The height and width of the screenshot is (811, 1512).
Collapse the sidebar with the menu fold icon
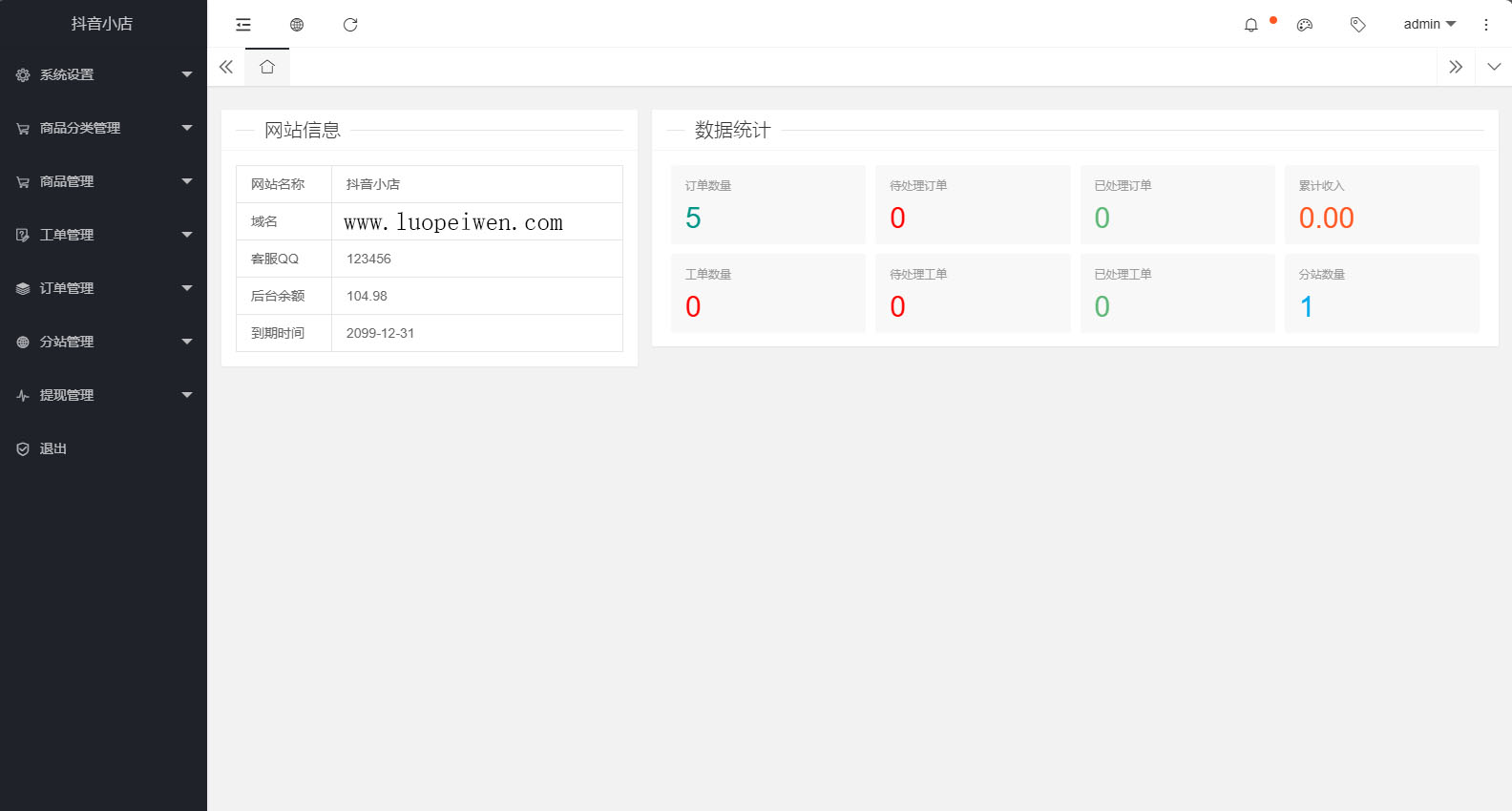(243, 25)
